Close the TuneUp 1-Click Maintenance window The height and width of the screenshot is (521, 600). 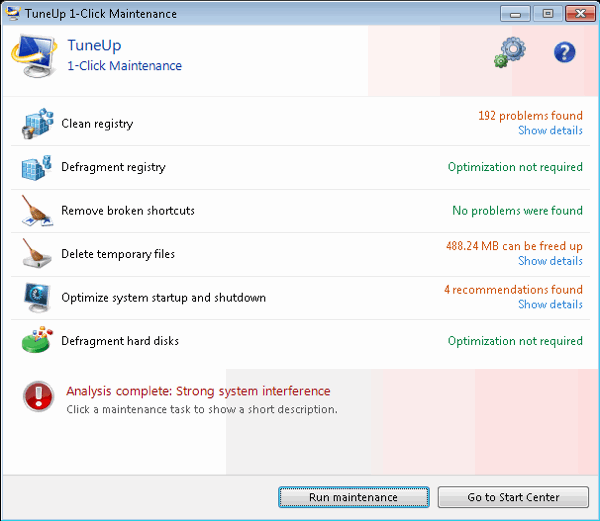tap(580, 14)
